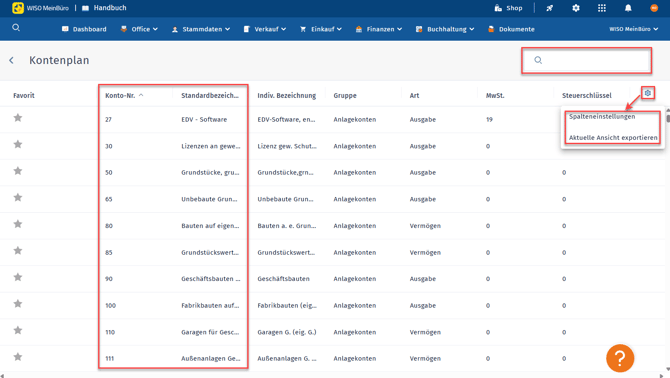
Task: Click the orange user avatar
Action: coord(654,8)
